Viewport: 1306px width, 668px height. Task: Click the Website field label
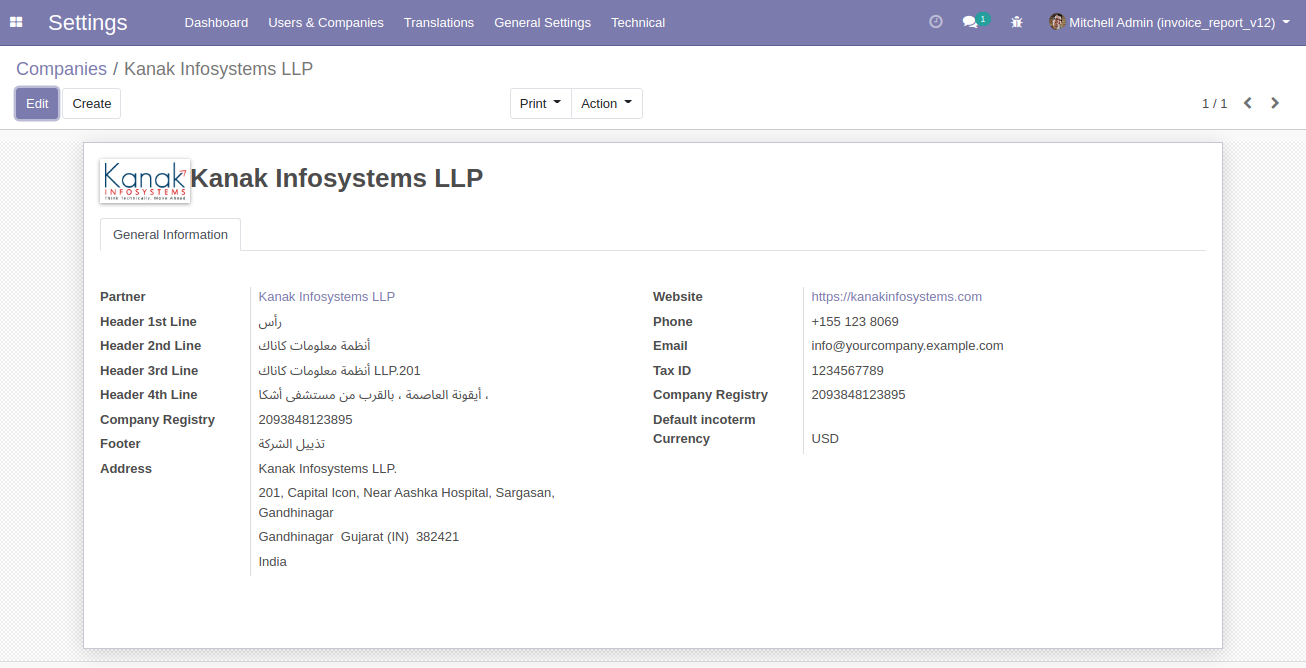pyautogui.click(x=678, y=297)
